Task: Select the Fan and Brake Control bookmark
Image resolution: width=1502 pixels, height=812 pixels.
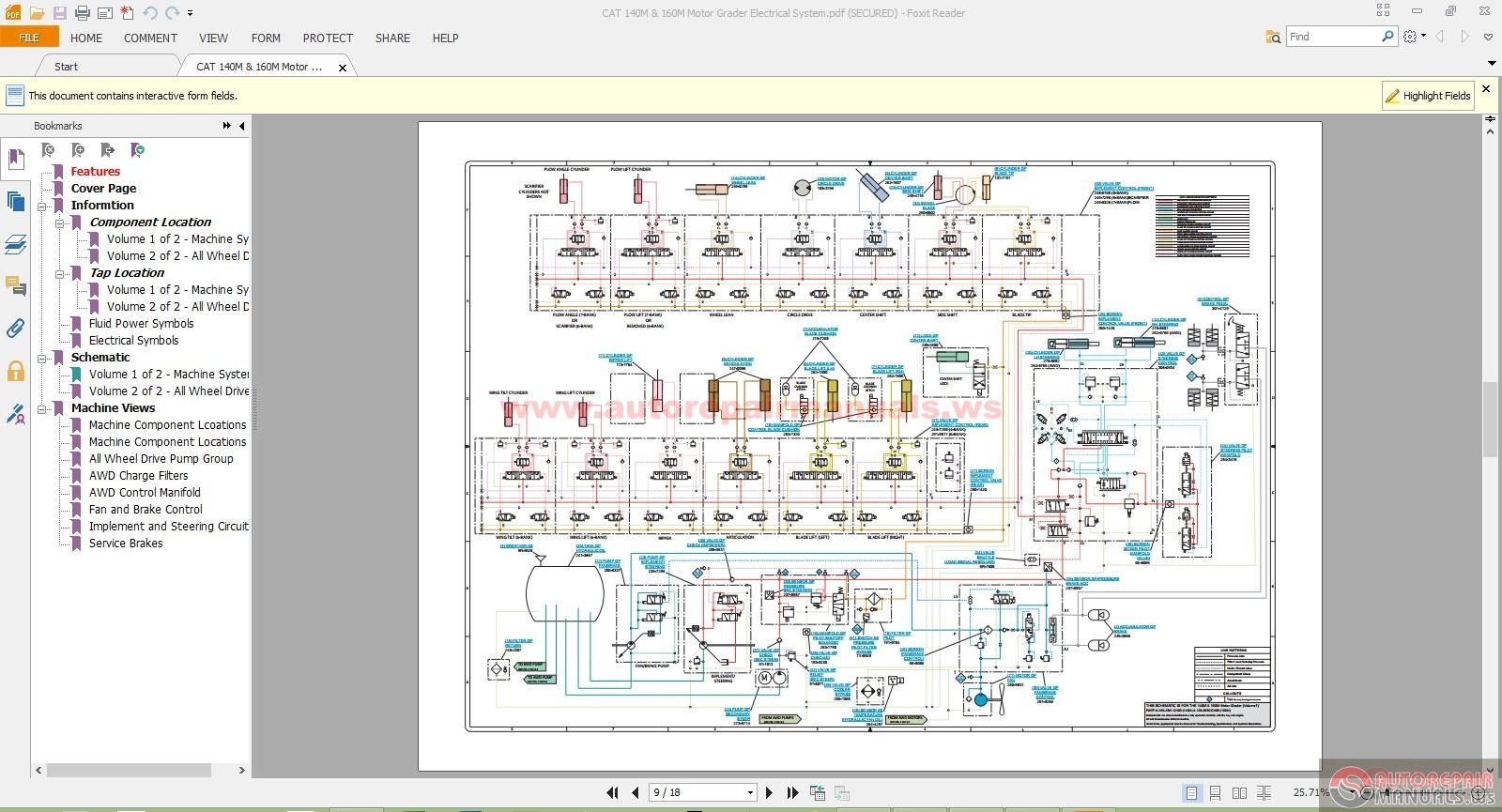Action: [x=146, y=510]
